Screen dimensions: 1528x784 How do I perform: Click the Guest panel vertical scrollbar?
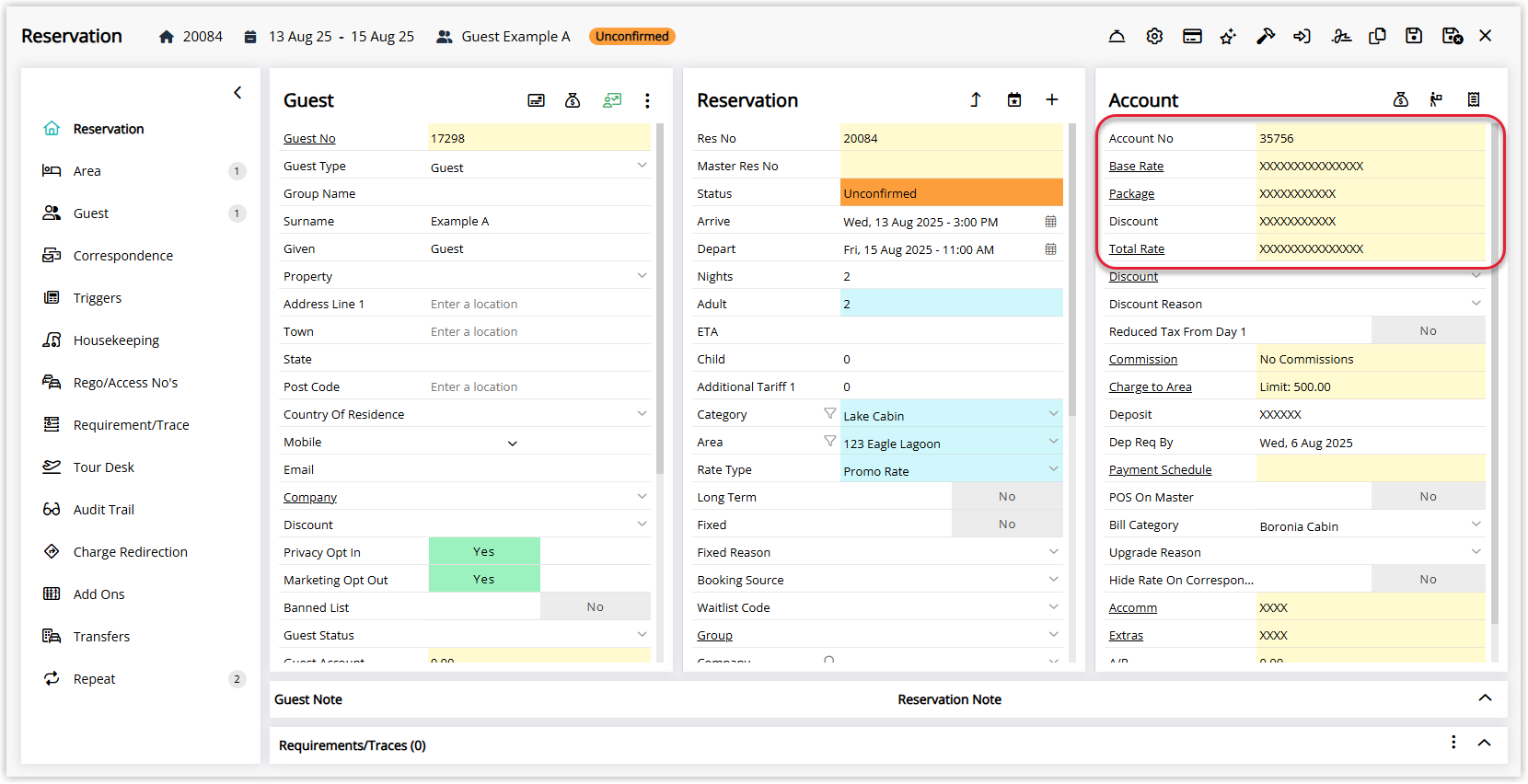pos(660,299)
